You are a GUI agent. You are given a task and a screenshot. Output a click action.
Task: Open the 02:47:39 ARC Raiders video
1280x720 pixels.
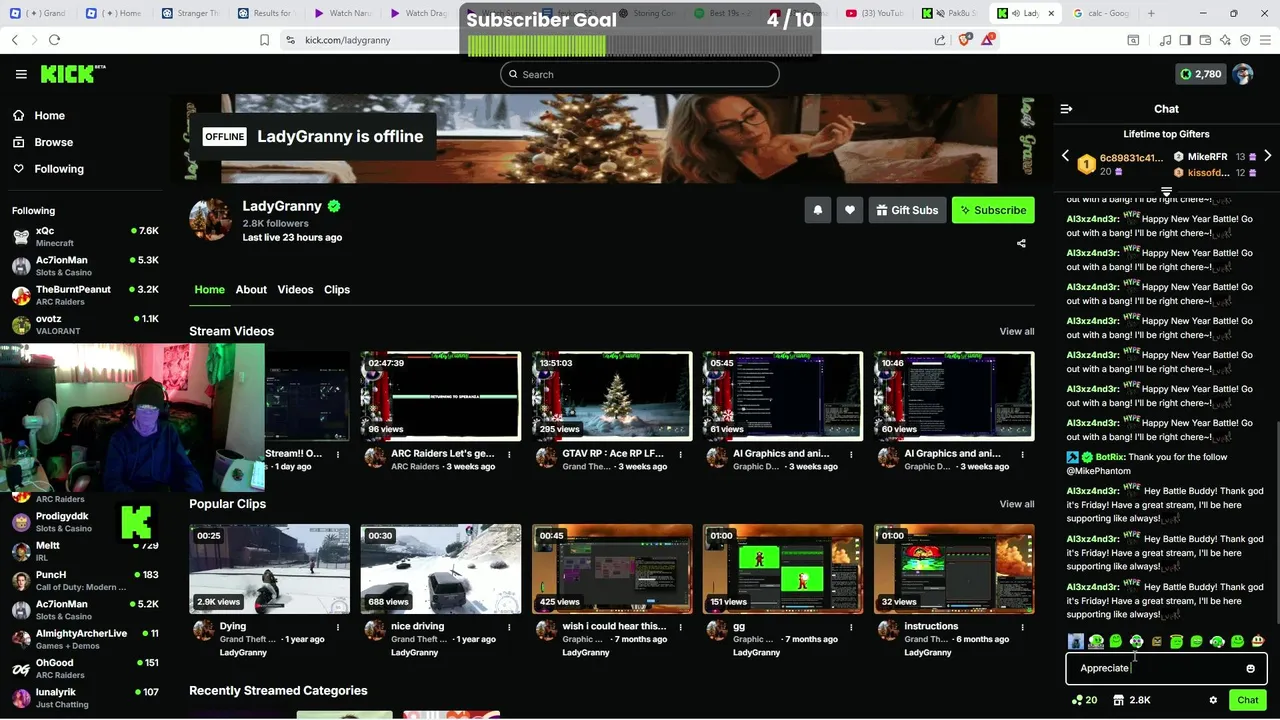click(x=441, y=396)
